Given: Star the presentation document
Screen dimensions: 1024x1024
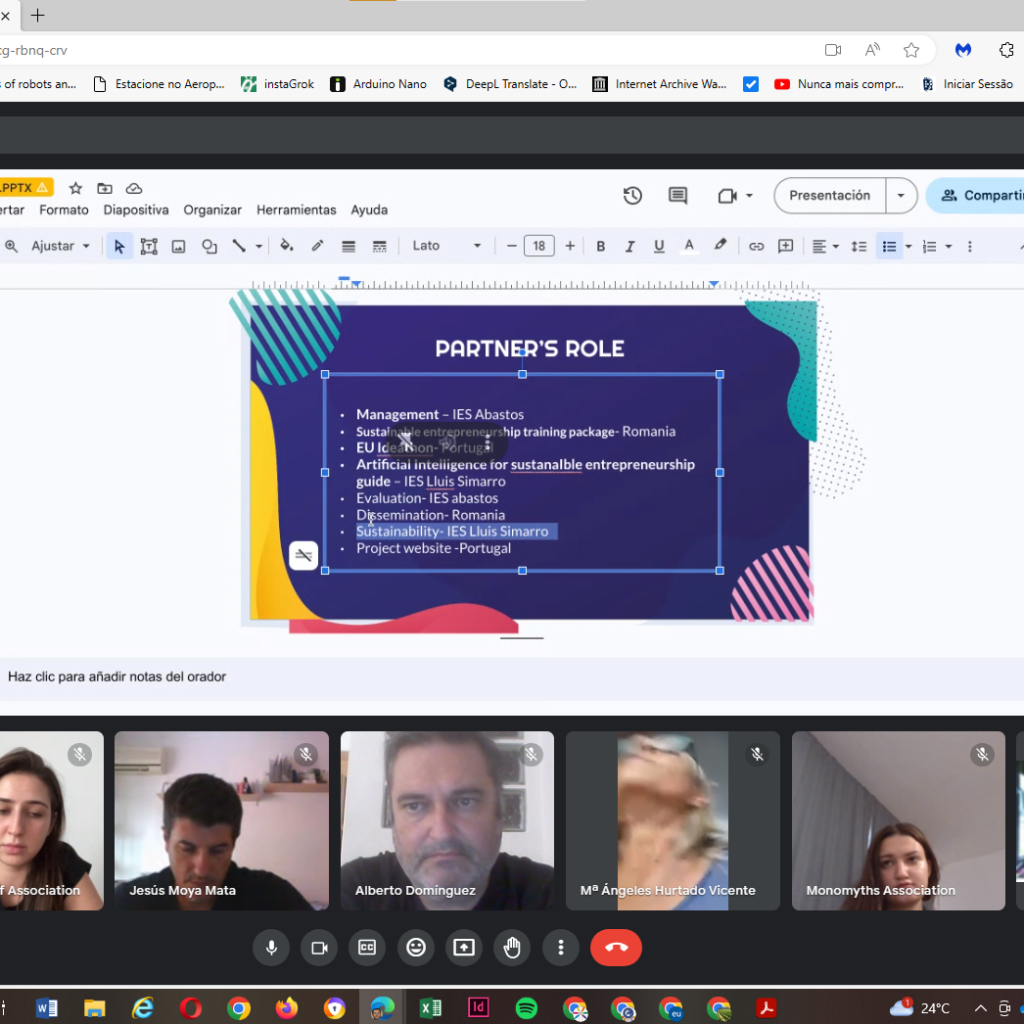Looking at the screenshot, I should (x=76, y=188).
